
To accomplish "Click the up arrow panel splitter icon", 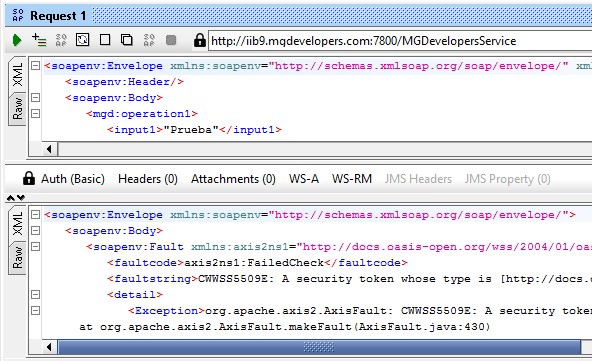I will (11, 197).
